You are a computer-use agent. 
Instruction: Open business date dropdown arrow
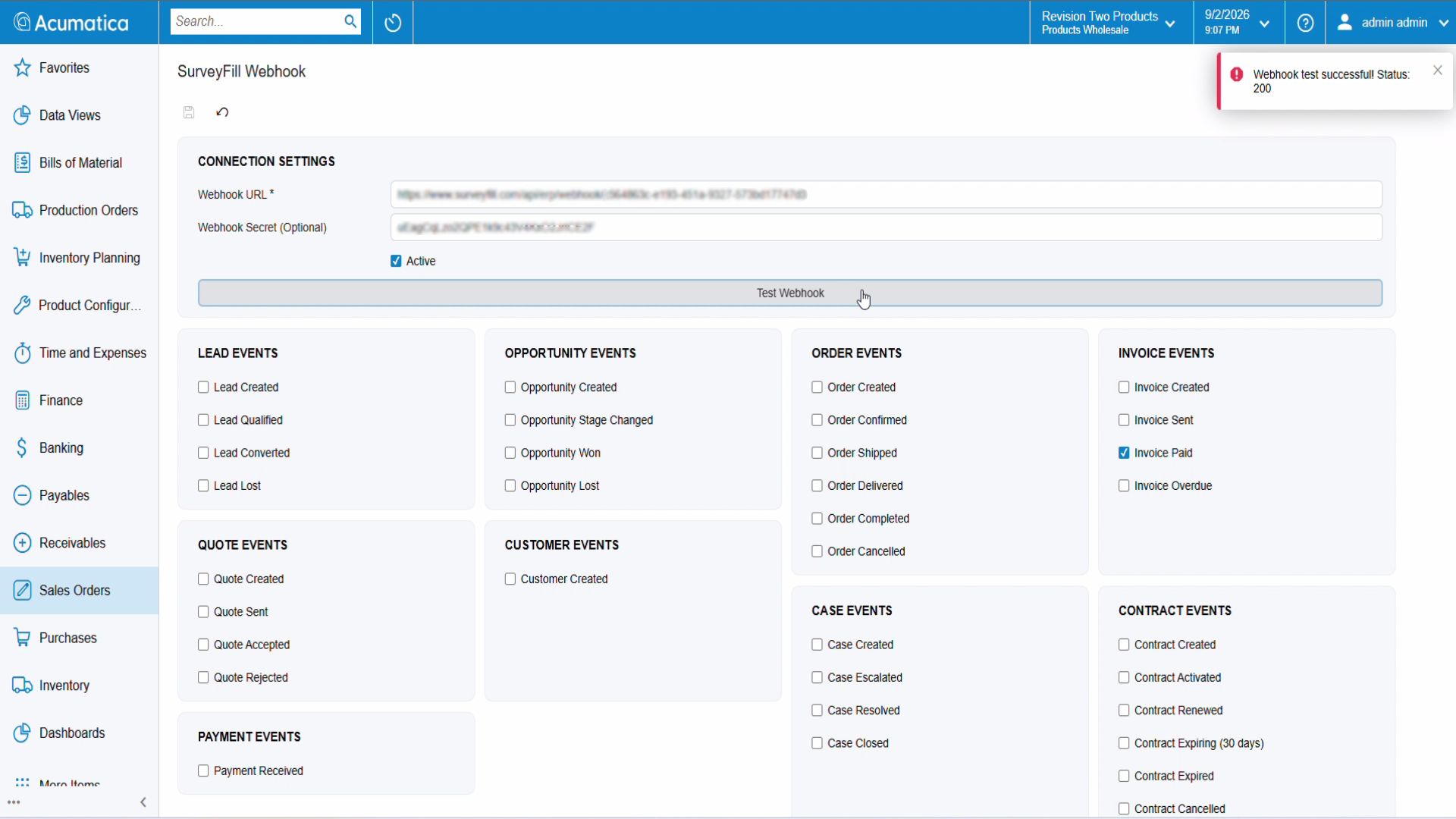click(1264, 24)
